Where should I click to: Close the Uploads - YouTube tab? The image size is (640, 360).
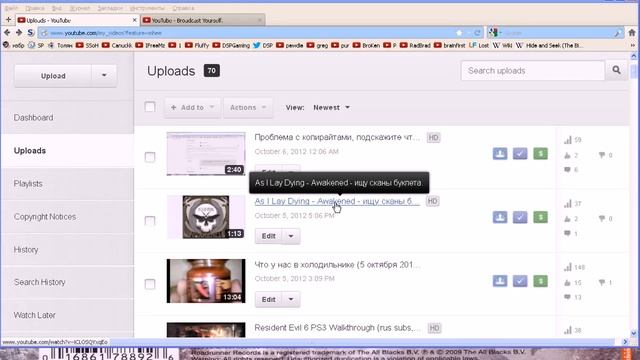pyautogui.click(x=135, y=20)
